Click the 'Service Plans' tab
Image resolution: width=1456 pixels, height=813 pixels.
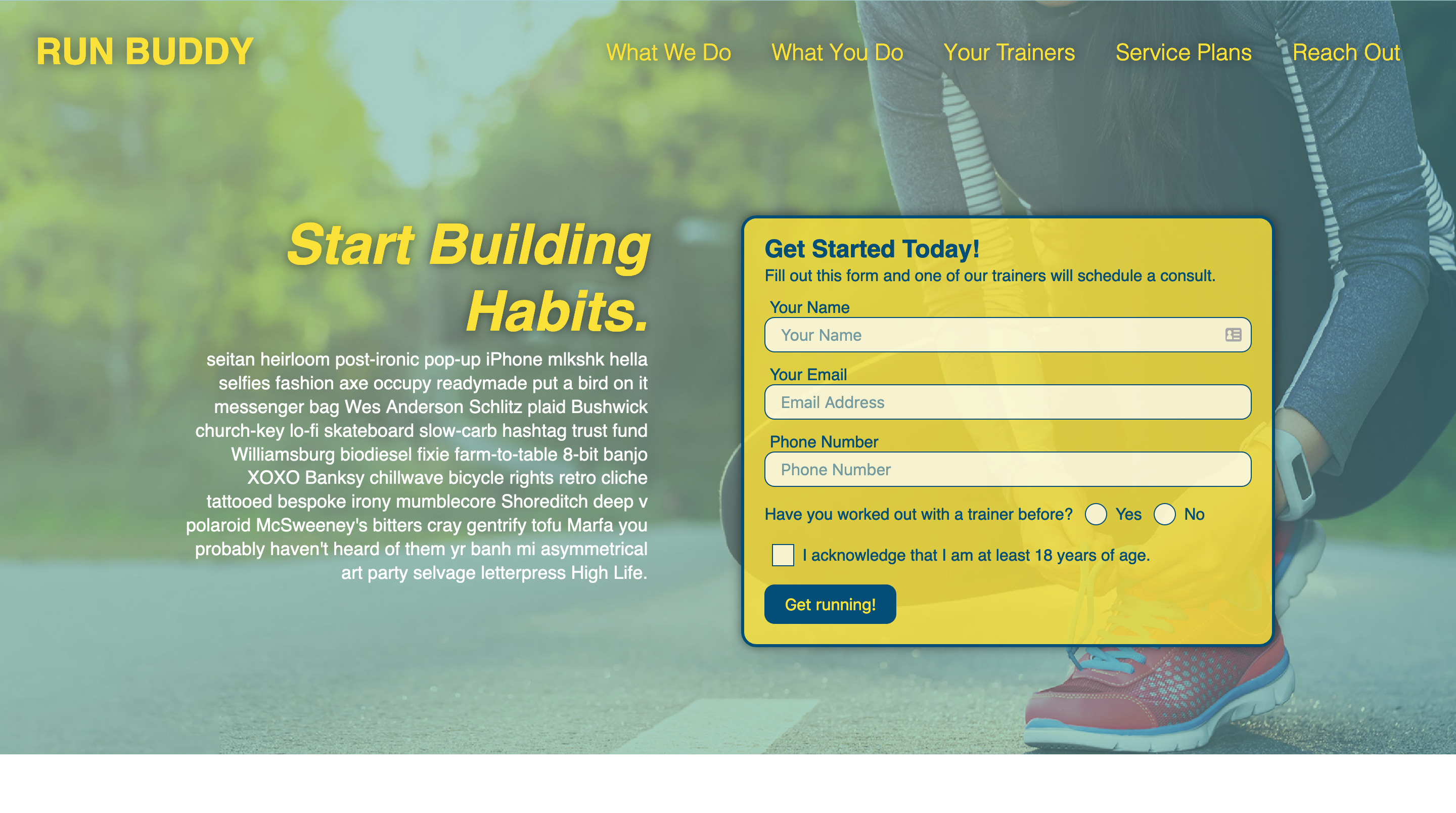click(1184, 51)
